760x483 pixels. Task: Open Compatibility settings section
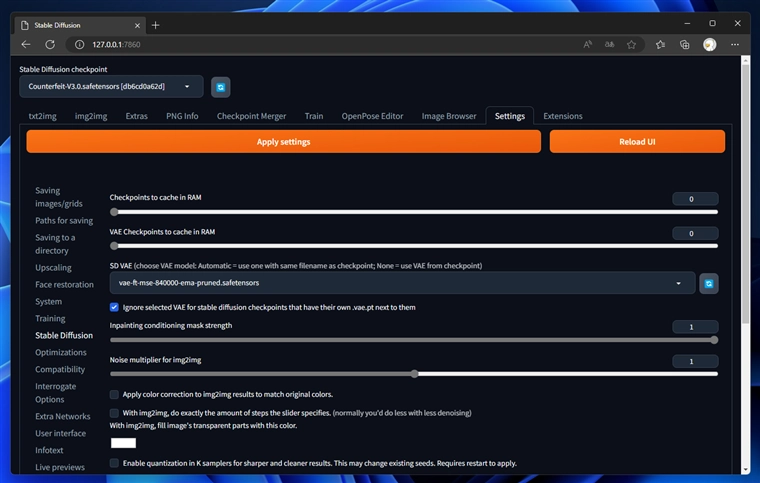60,369
